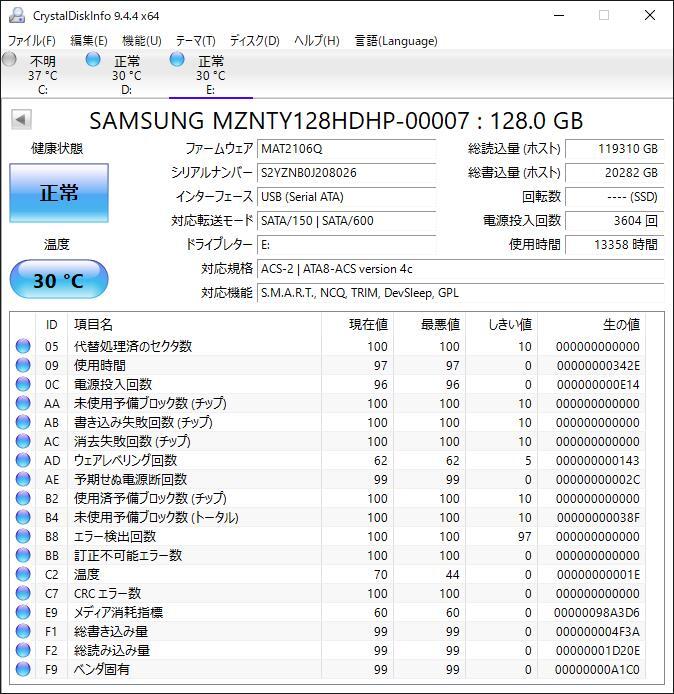Click the interface field USB (Serial ATA)
Screen dimensions: 674x694
[347, 197]
